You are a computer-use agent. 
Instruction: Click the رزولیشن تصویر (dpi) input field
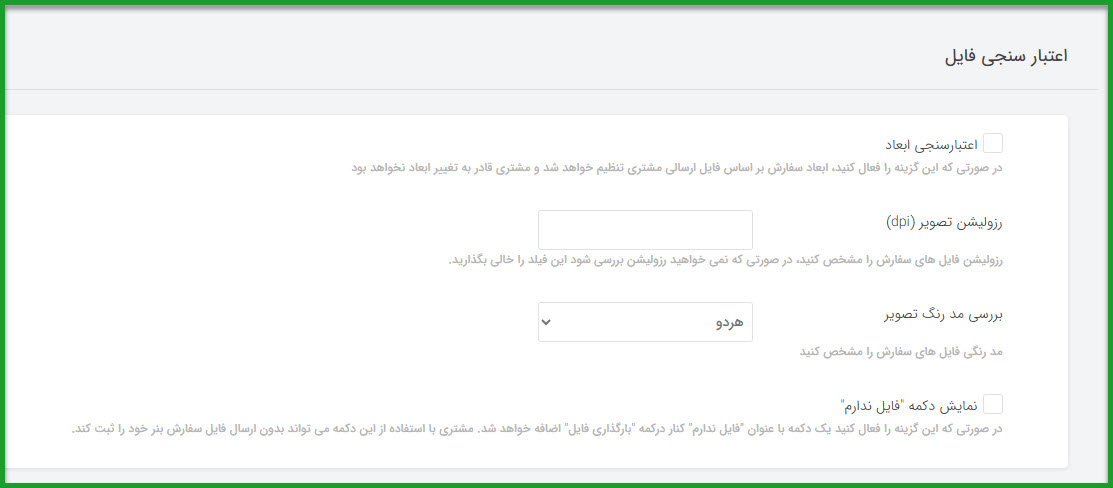(x=645, y=229)
